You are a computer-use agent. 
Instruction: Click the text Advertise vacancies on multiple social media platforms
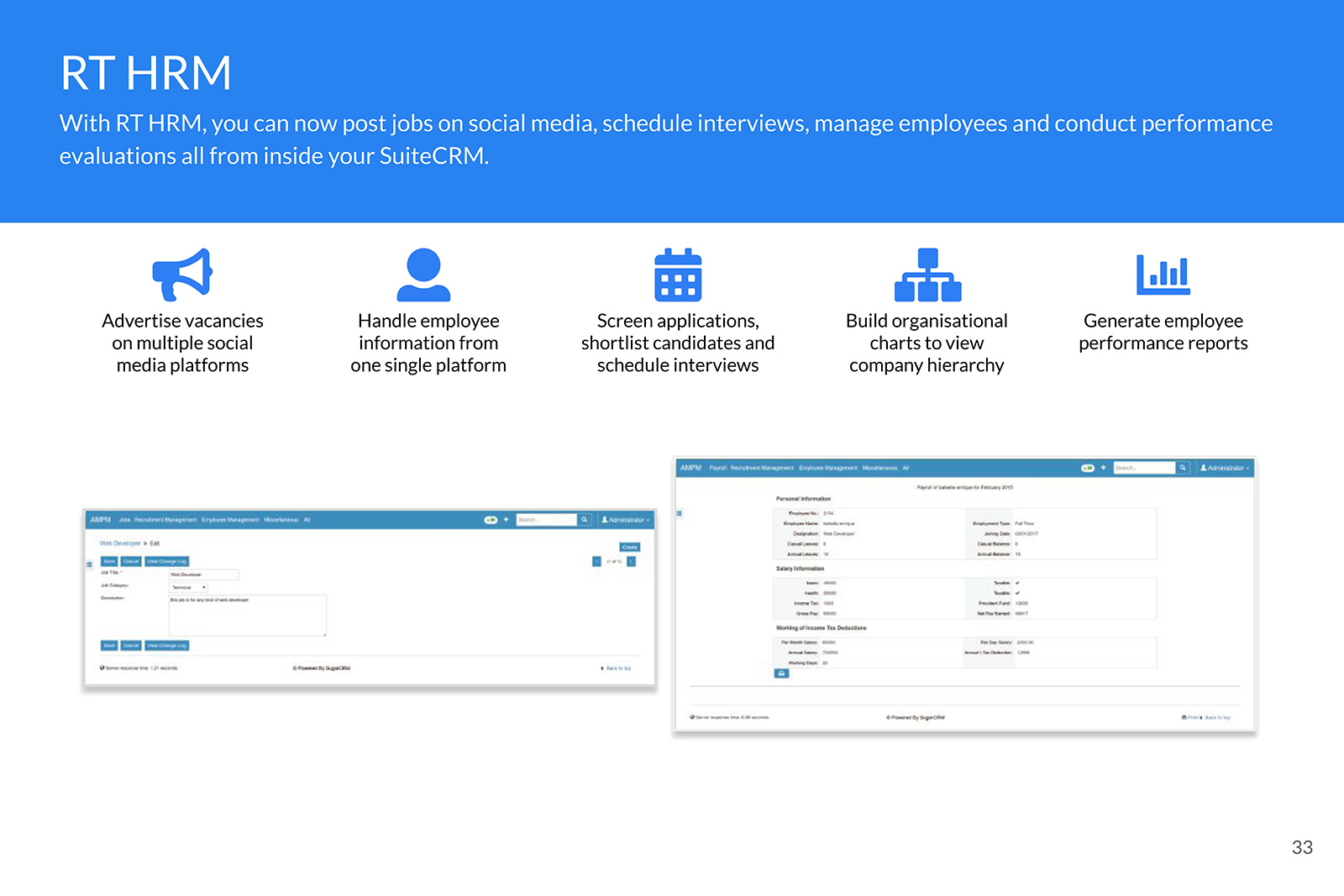[182, 343]
